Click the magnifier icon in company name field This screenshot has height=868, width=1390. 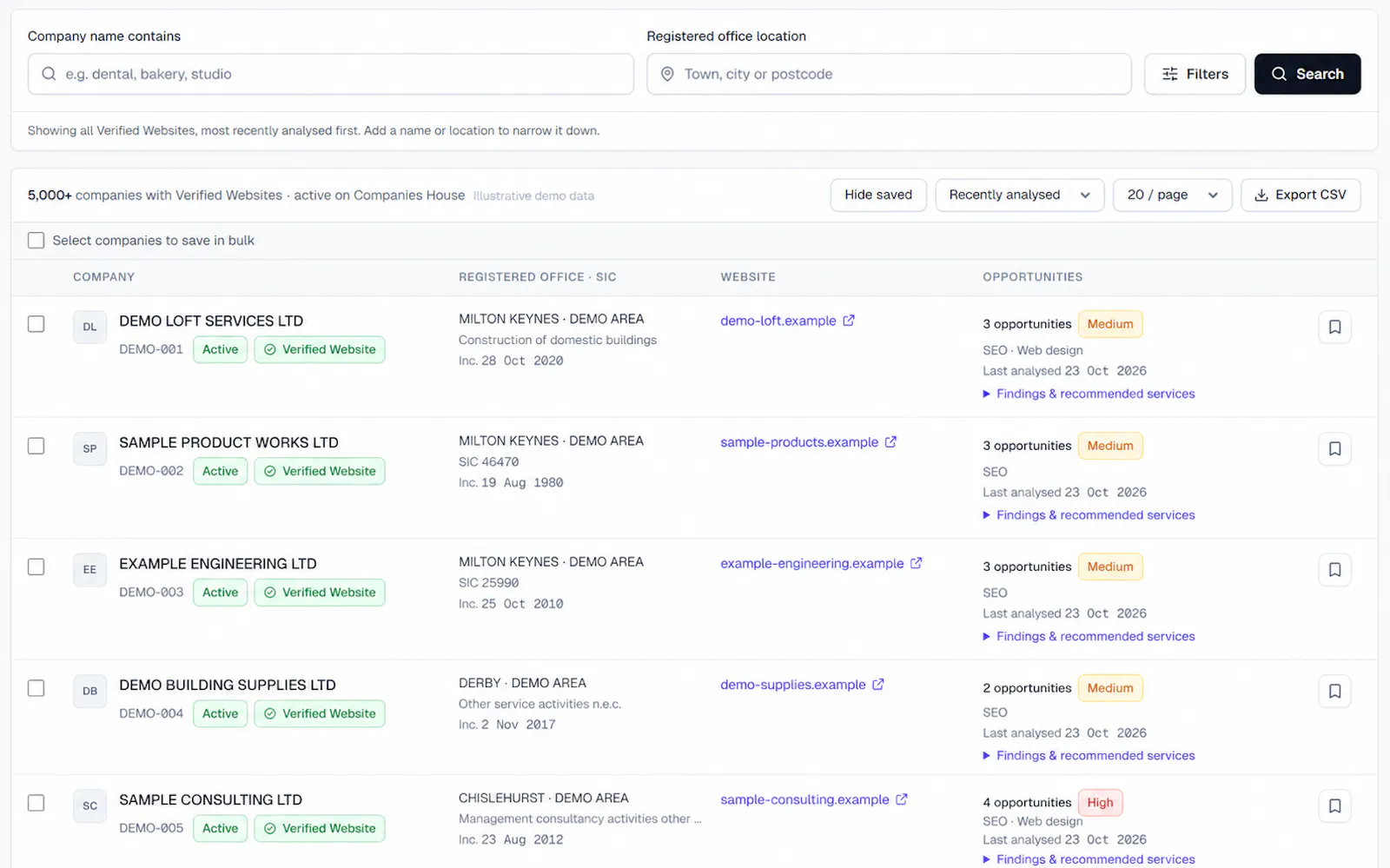pos(49,74)
